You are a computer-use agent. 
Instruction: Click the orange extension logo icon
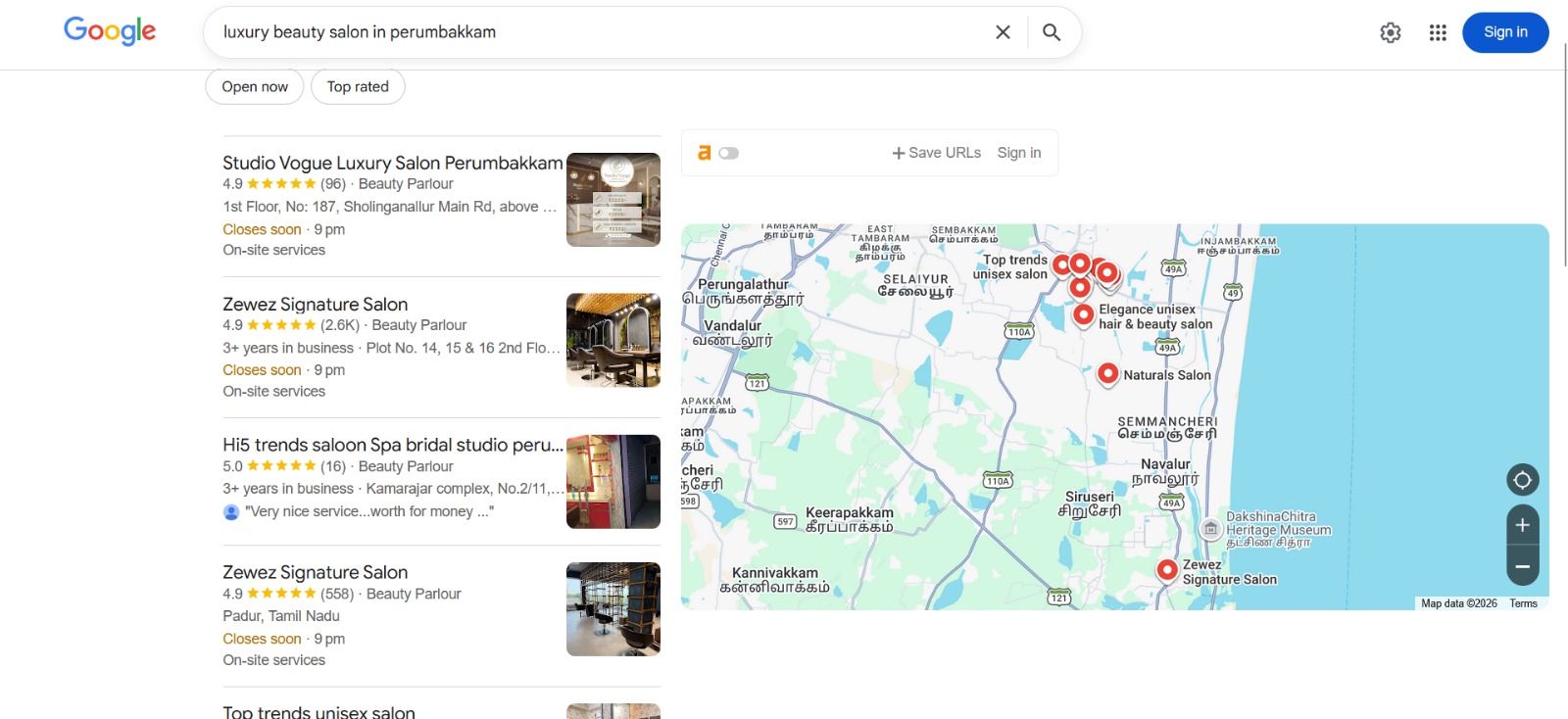tap(704, 153)
